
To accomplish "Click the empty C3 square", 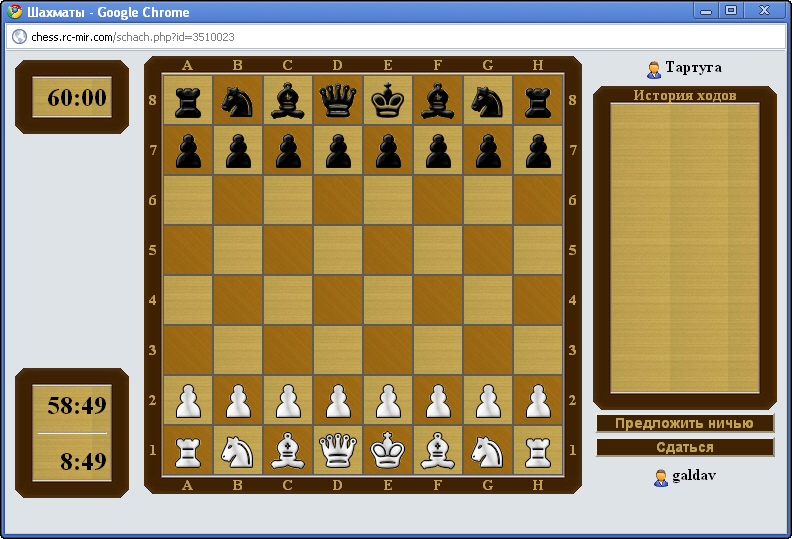I will pyautogui.click(x=288, y=350).
